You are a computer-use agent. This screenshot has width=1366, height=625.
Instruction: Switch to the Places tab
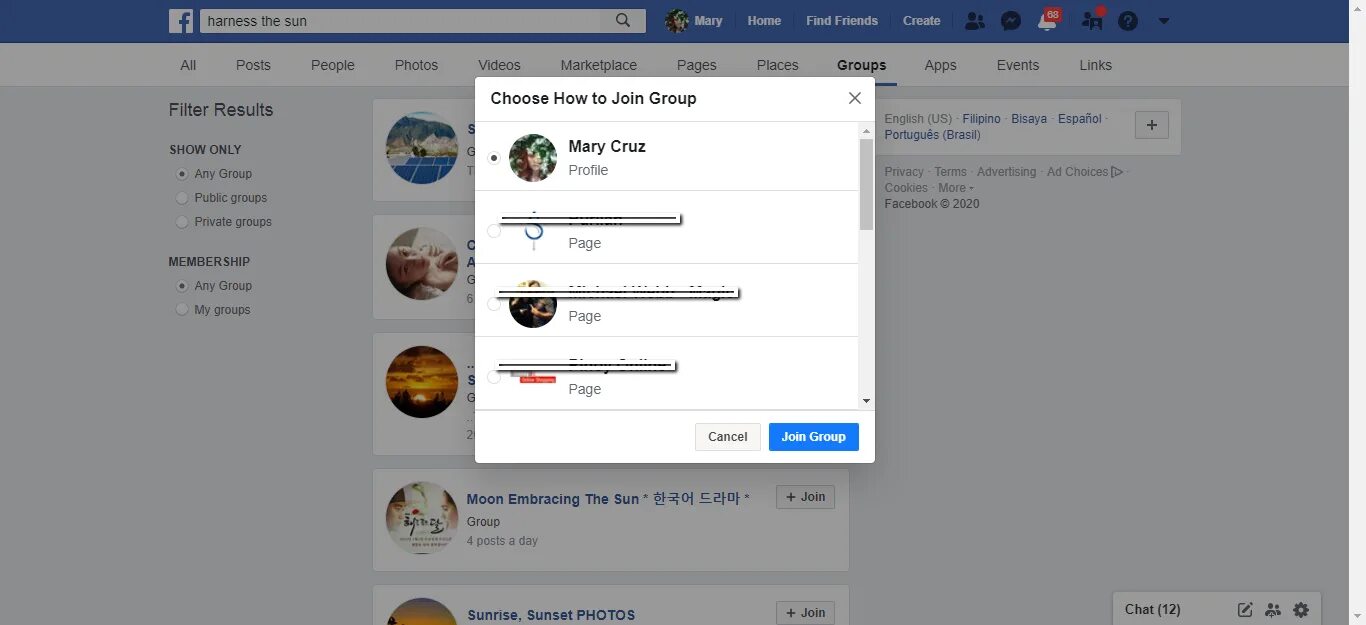[x=777, y=65]
